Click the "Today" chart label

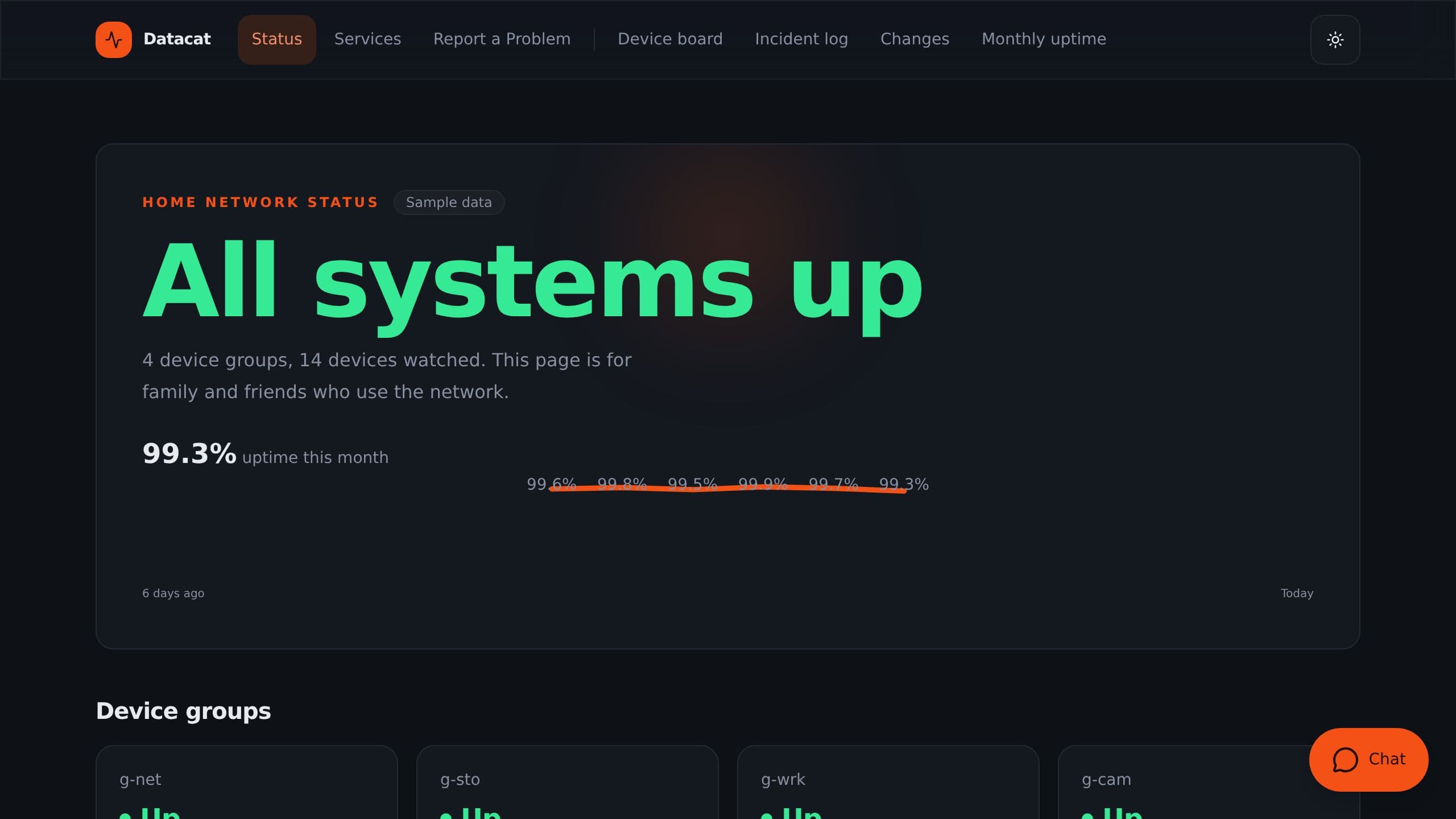click(x=1297, y=593)
